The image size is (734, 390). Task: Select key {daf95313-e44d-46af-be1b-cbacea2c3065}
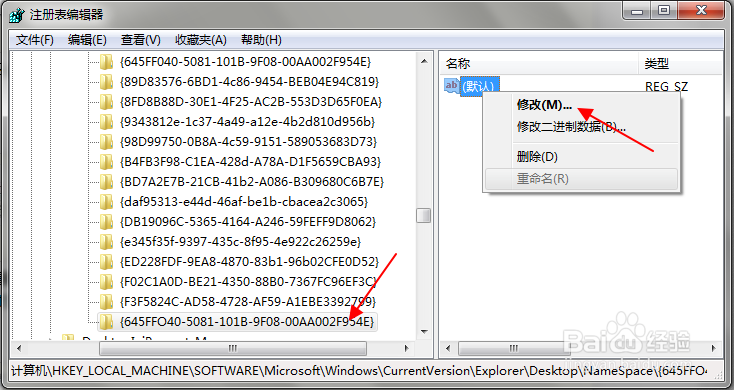(244, 202)
